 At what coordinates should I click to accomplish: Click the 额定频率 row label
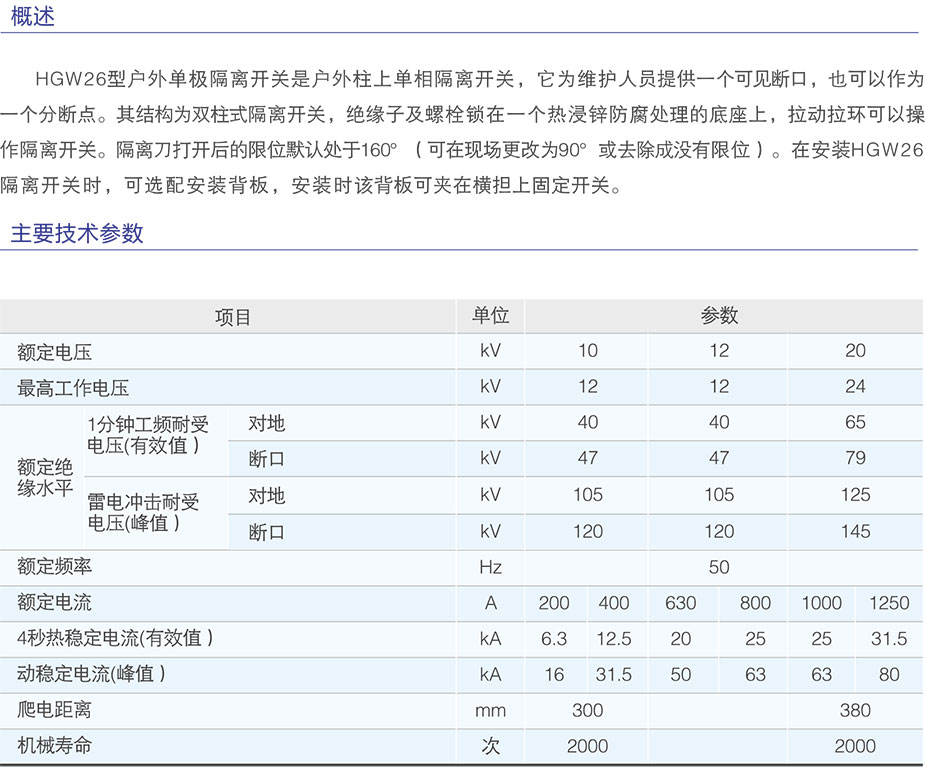pos(55,567)
